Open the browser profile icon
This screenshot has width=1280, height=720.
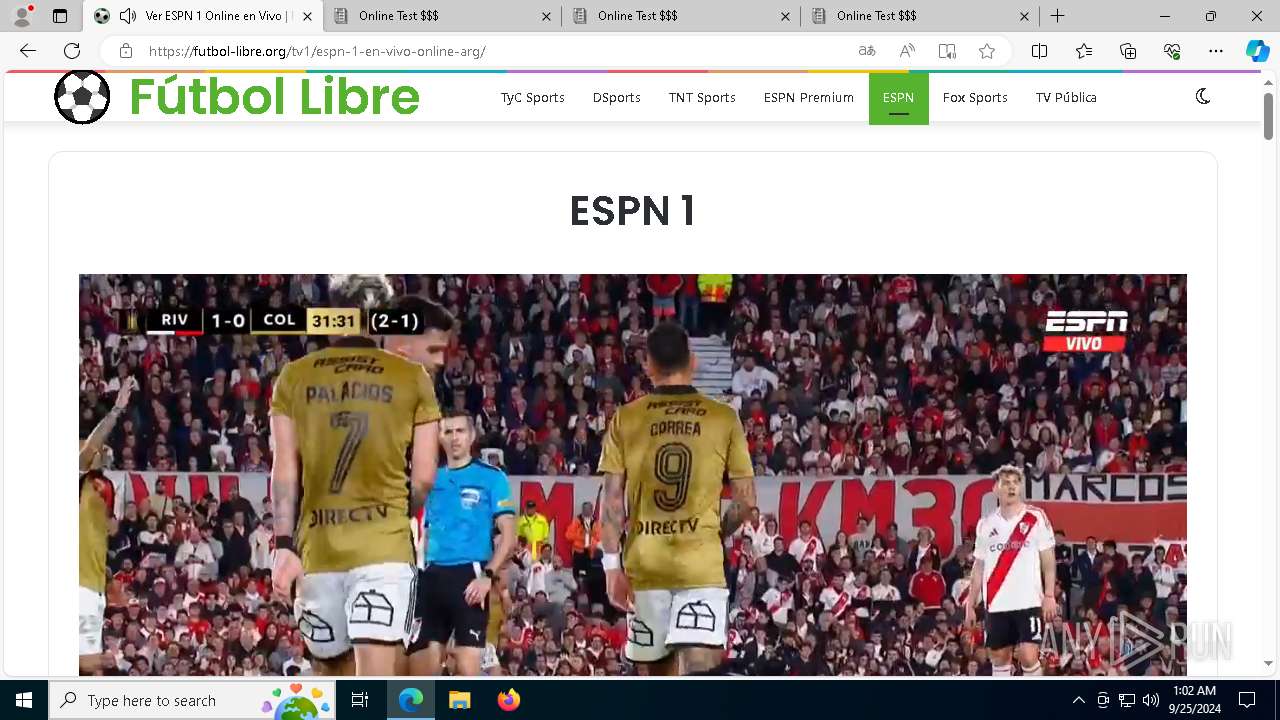pyautogui.click(x=23, y=16)
